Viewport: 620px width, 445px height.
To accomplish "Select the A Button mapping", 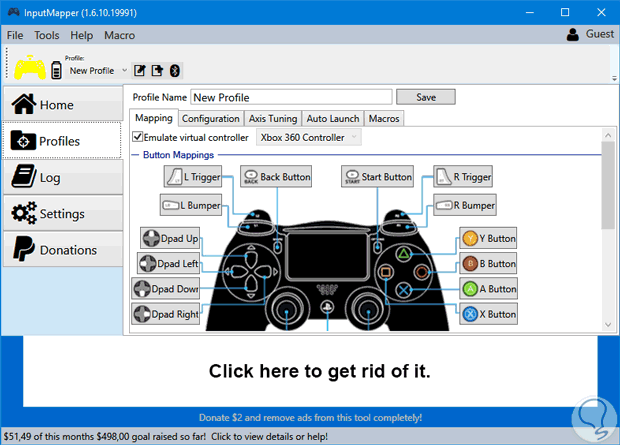I will coord(488,289).
